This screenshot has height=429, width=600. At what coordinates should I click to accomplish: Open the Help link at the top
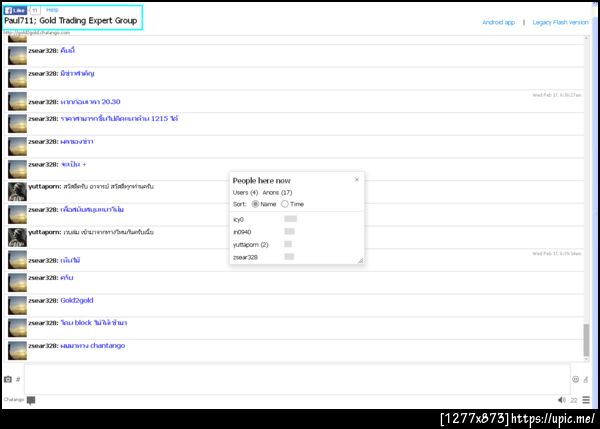[52, 10]
